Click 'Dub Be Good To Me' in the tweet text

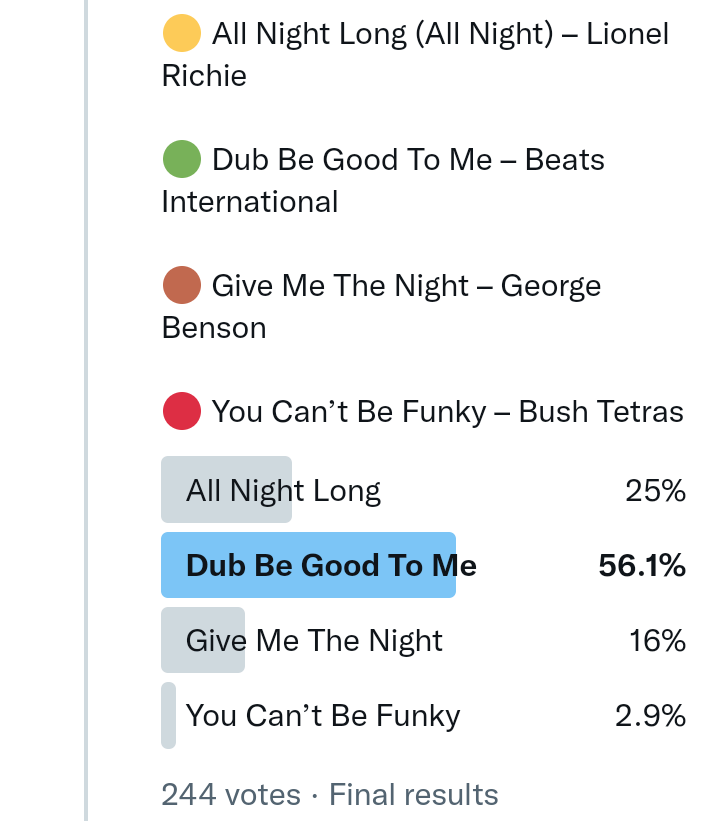tap(352, 160)
